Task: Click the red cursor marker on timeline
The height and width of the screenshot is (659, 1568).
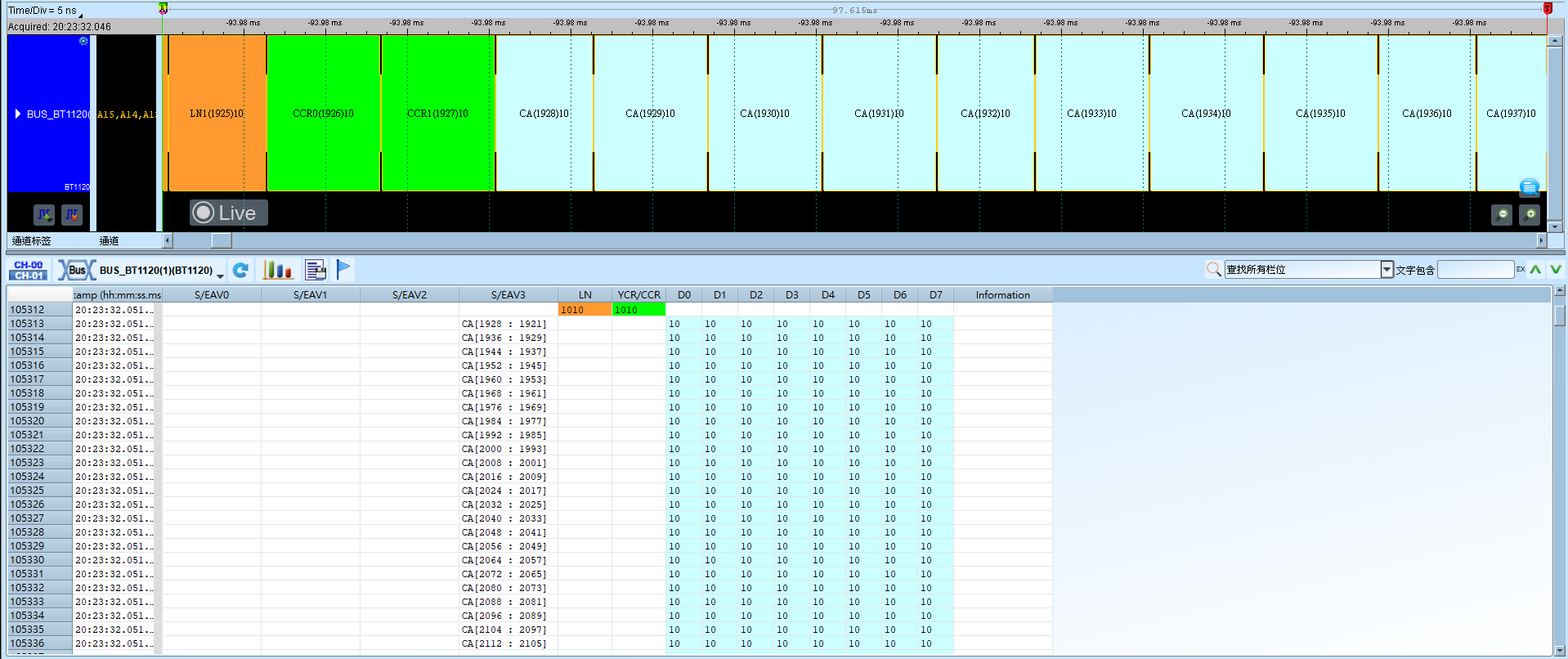Action: tap(1548, 8)
